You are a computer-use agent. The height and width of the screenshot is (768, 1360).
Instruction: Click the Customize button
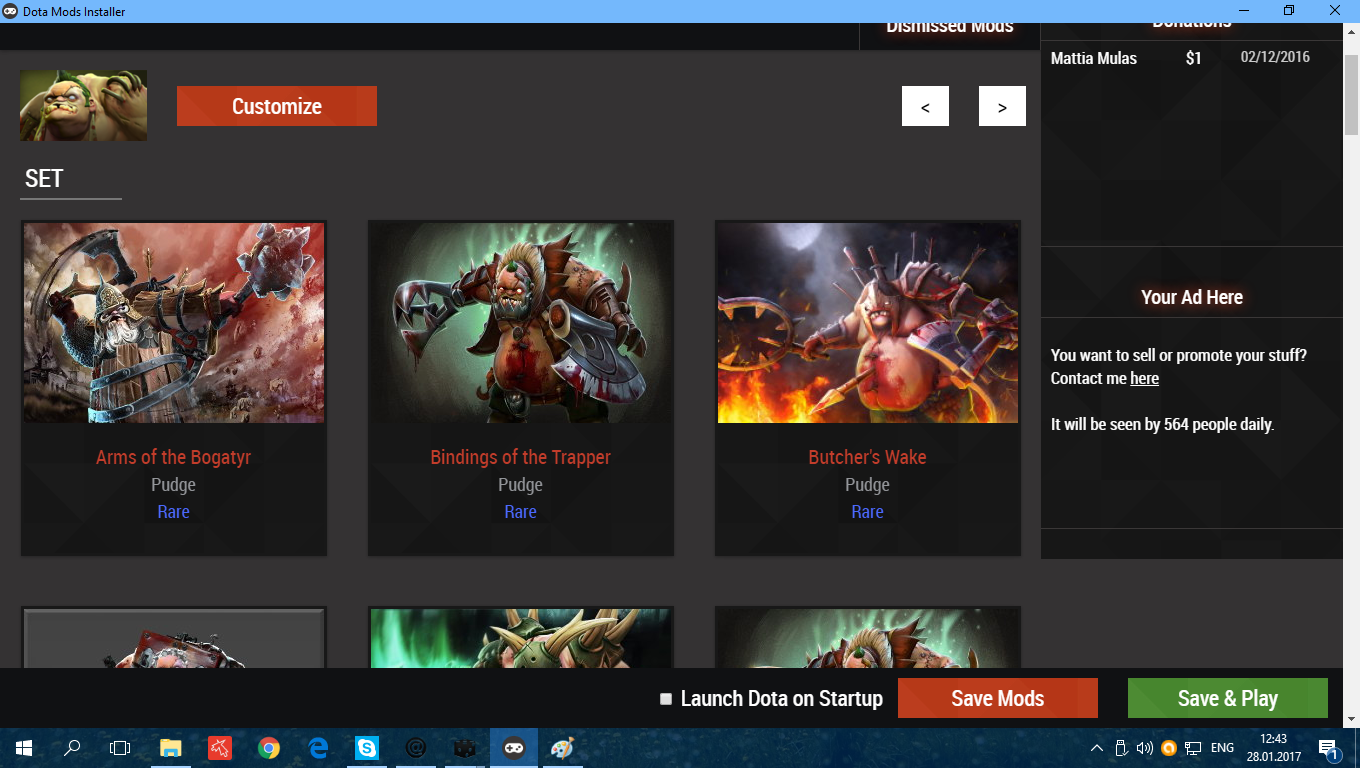point(277,106)
